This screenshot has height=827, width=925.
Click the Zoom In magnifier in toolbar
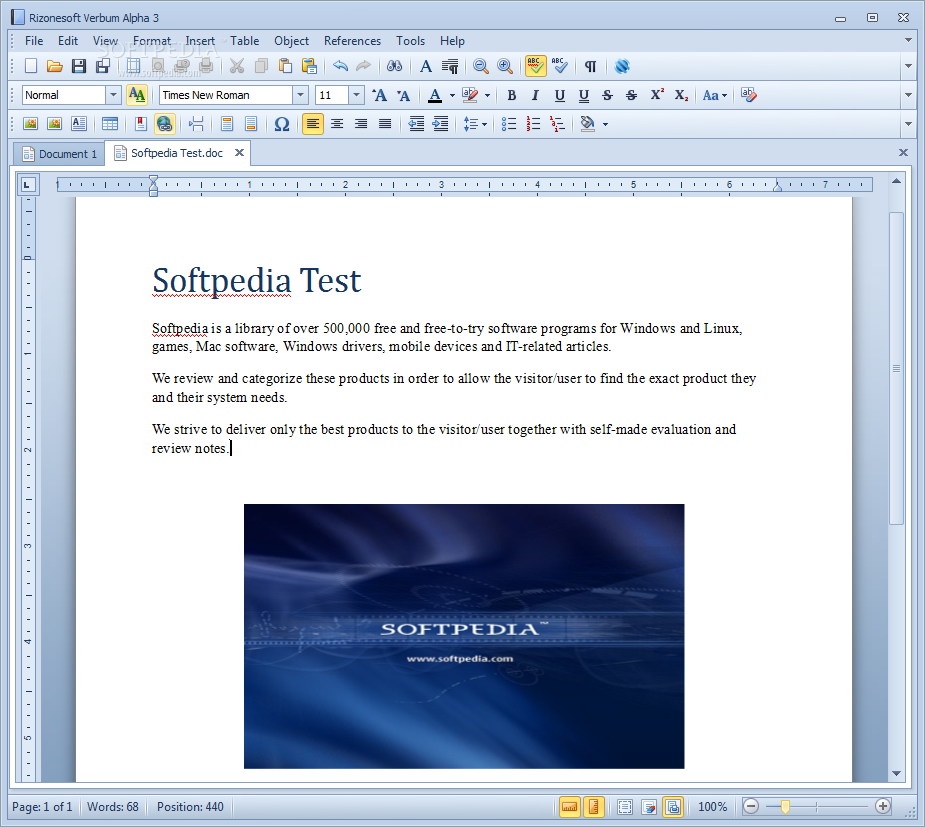(x=505, y=66)
